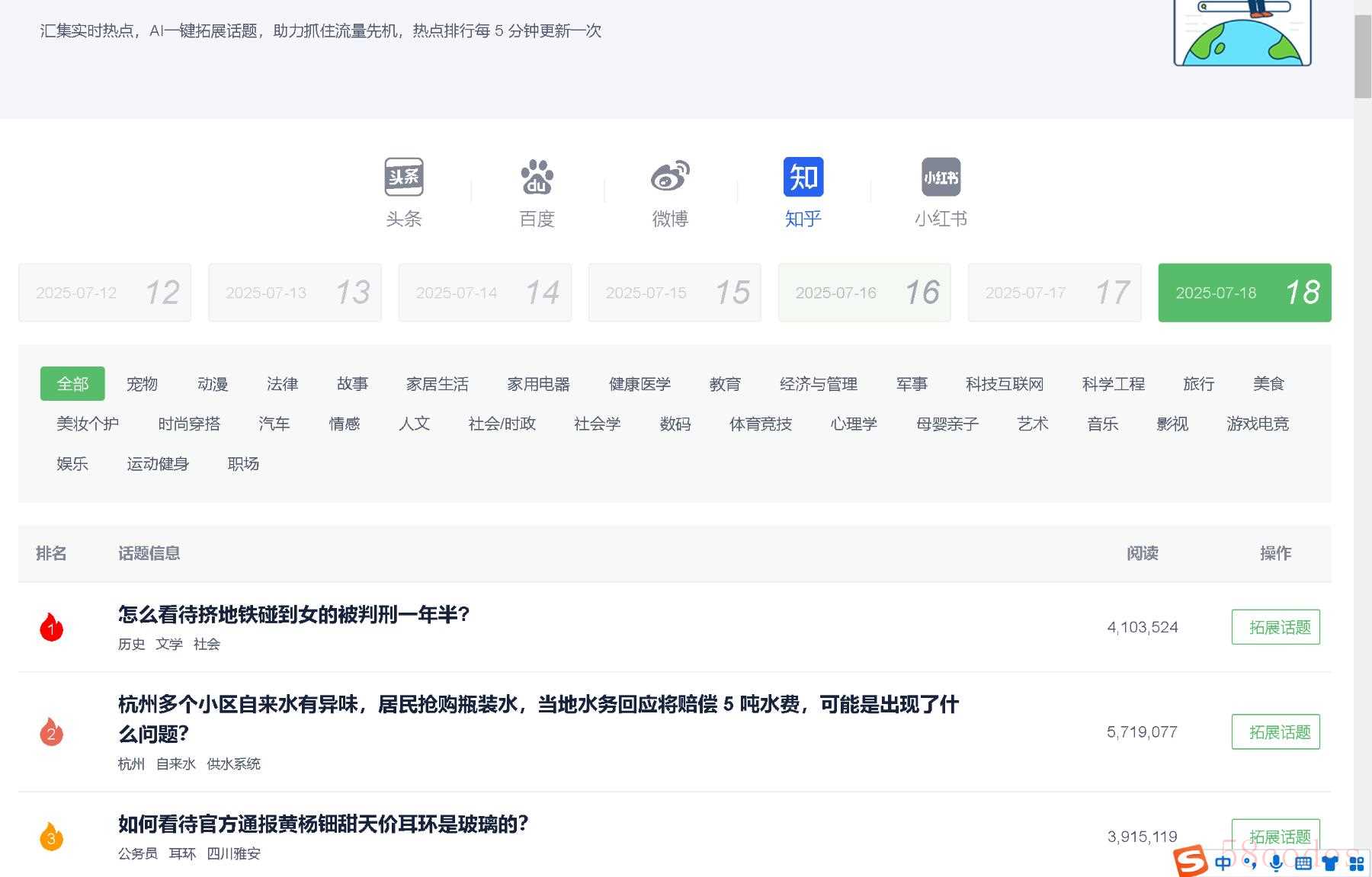The height and width of the screenshot is (877, 1372).
Task: Open the Sogou input method S logo
Action: coord(1191,862)
